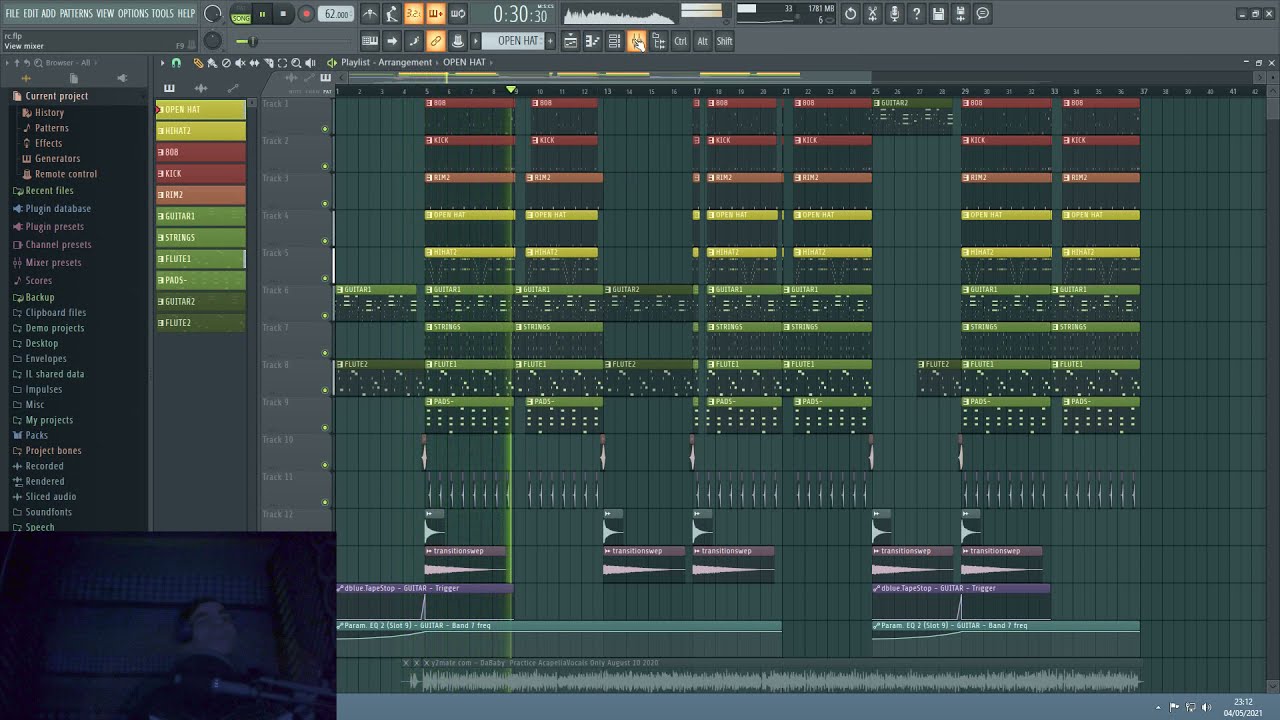Switch Pat/Song mode toggle

(x=241, y=15)
